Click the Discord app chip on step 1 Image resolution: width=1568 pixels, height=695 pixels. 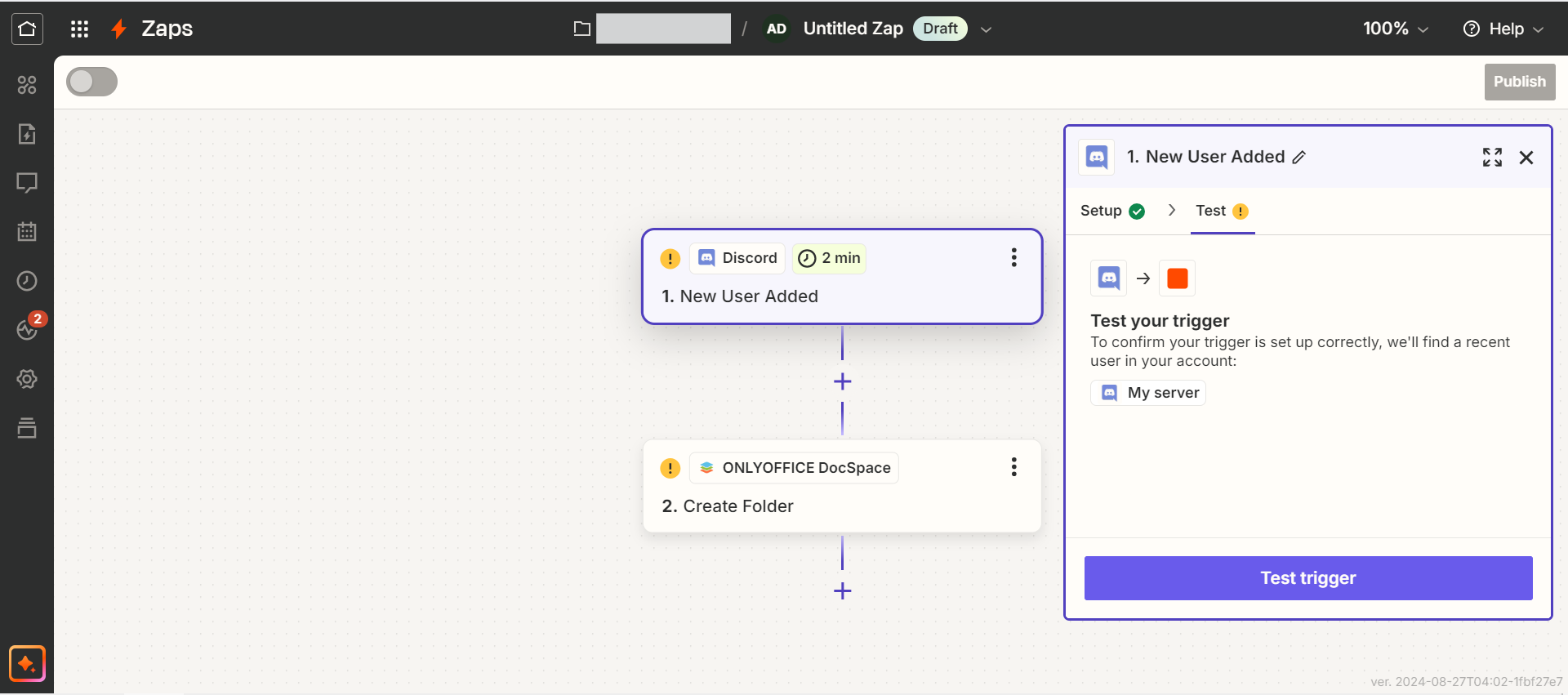click(x=737, y=258)
